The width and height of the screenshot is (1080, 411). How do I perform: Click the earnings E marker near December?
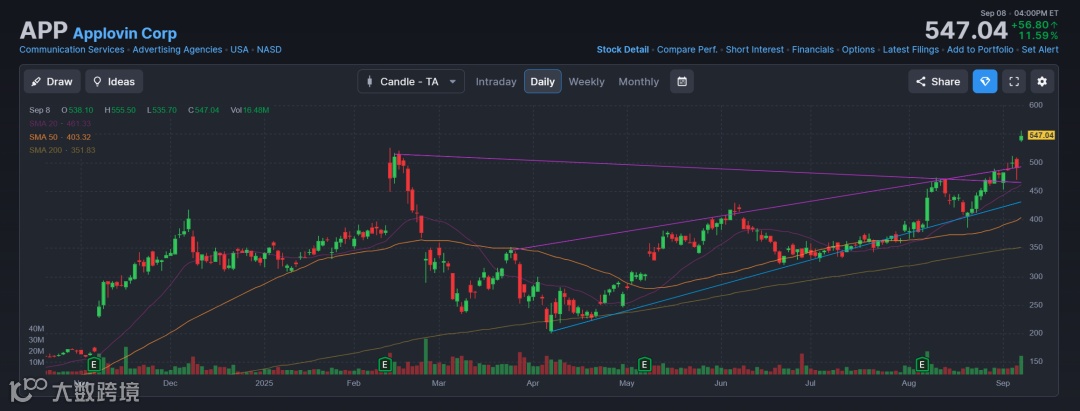(x=95, y=363)
